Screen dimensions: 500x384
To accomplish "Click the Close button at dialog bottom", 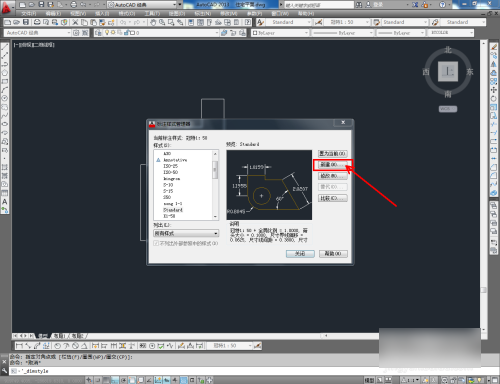I will coord(300,254).
